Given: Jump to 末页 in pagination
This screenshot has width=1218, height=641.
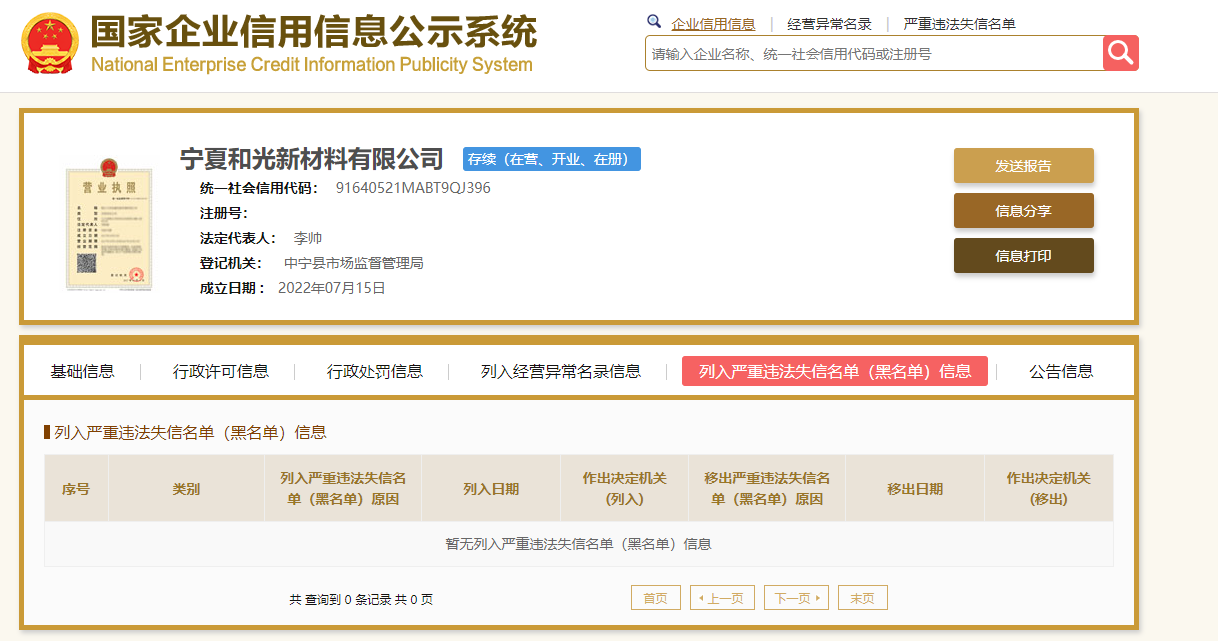Looking at the screenshot, I should [x=863, y=598].
